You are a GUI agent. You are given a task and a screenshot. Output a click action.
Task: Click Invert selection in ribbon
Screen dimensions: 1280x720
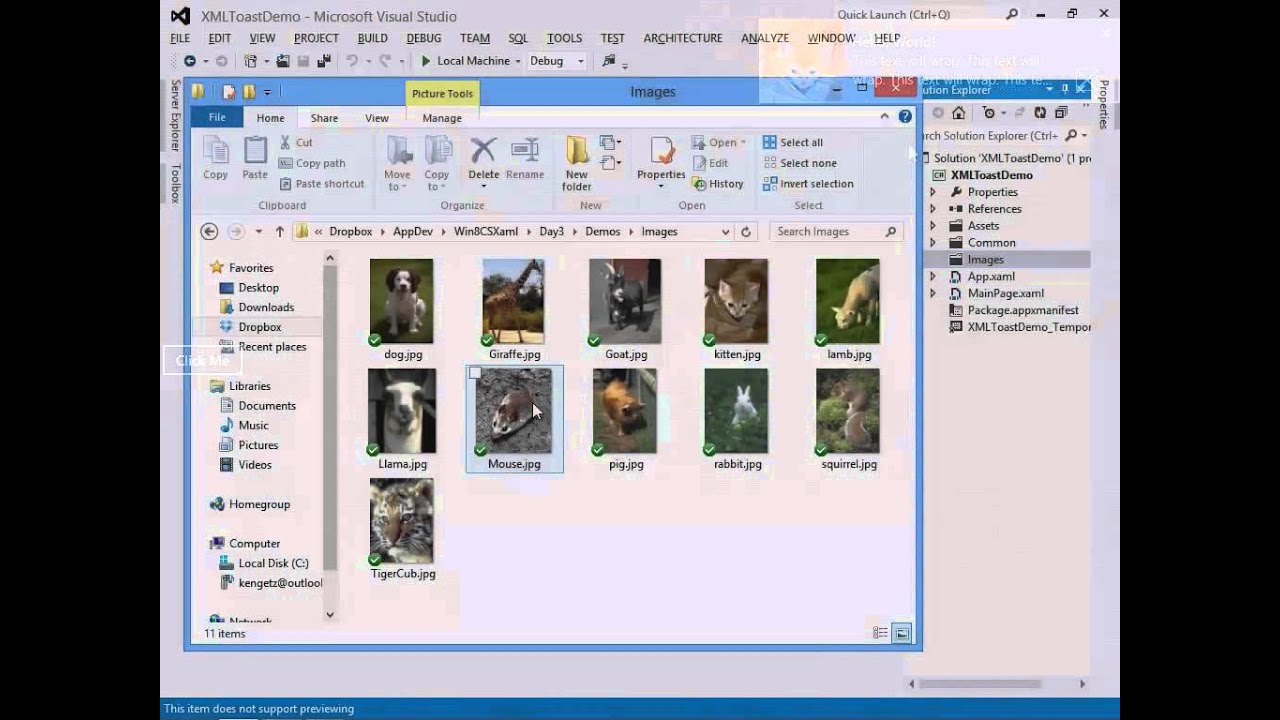pos(808,184)
